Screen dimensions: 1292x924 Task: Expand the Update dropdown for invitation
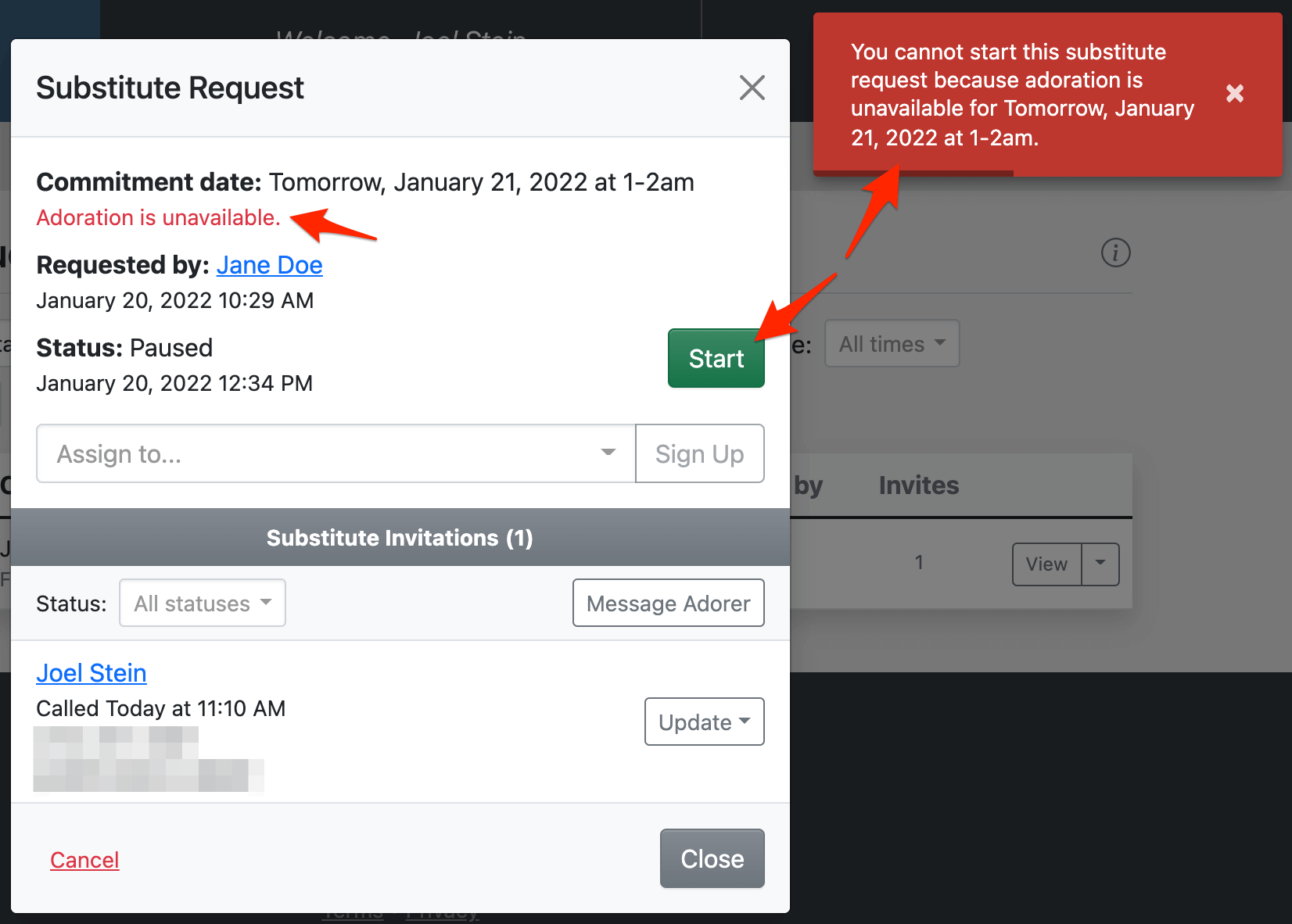pyautogui.click(x=704, y=722)
